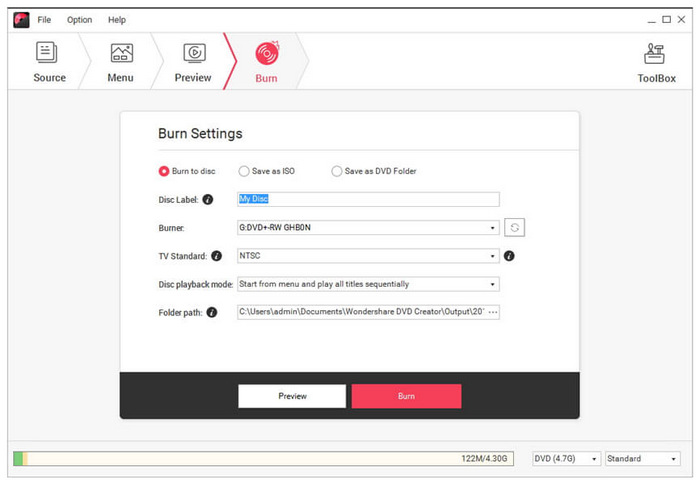
Task: Click the Burn Settings heading
Action: tap(200, 134)
